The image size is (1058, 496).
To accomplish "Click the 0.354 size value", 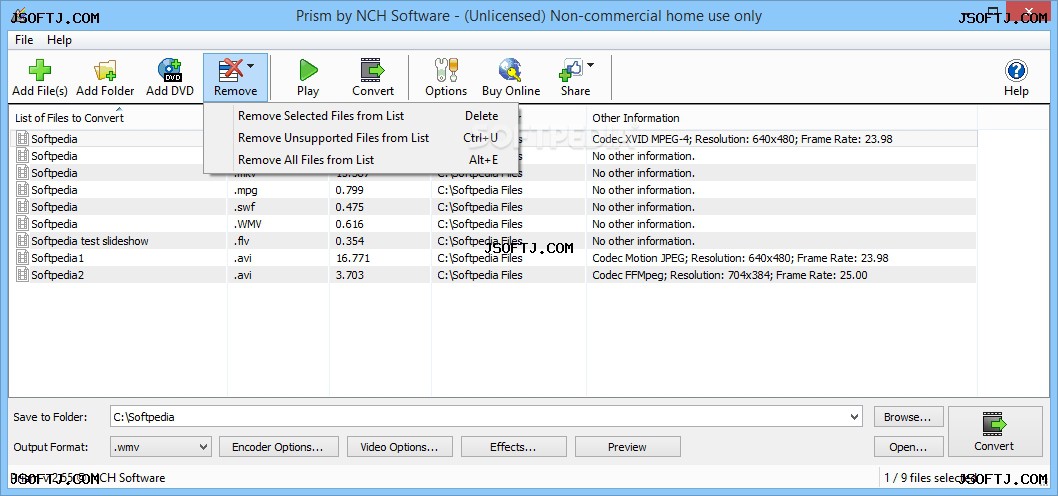I will coord(350,241).
